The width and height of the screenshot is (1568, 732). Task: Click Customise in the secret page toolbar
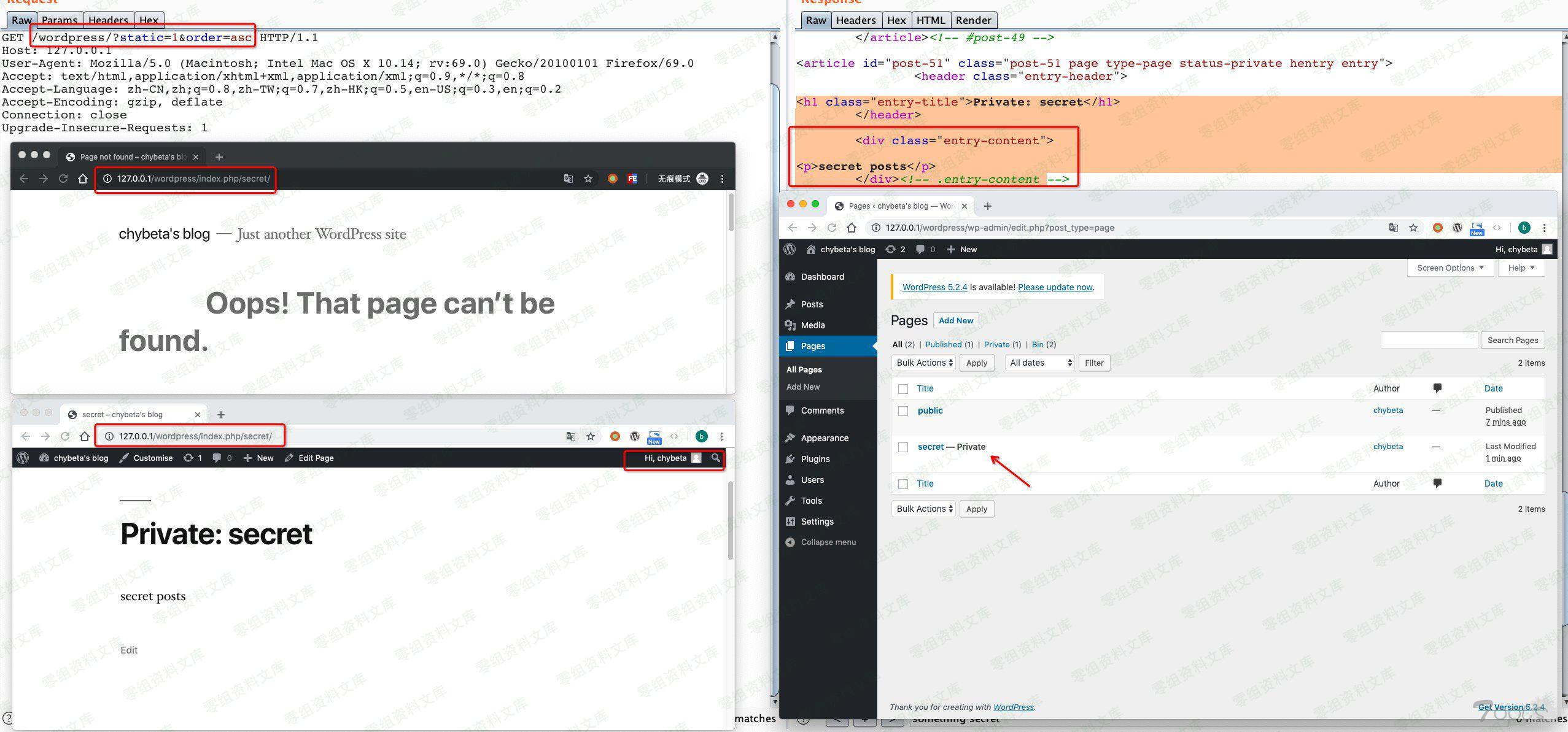tap(146, 458)
